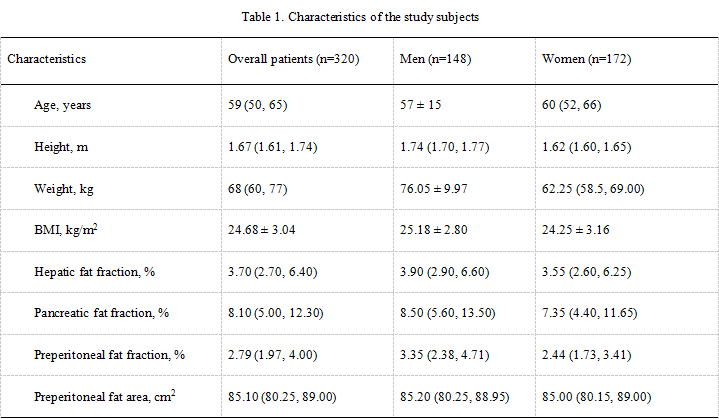This screenshot has height=419, width=719.
Task: Select the Age, years row label
Action: (66, 103)
